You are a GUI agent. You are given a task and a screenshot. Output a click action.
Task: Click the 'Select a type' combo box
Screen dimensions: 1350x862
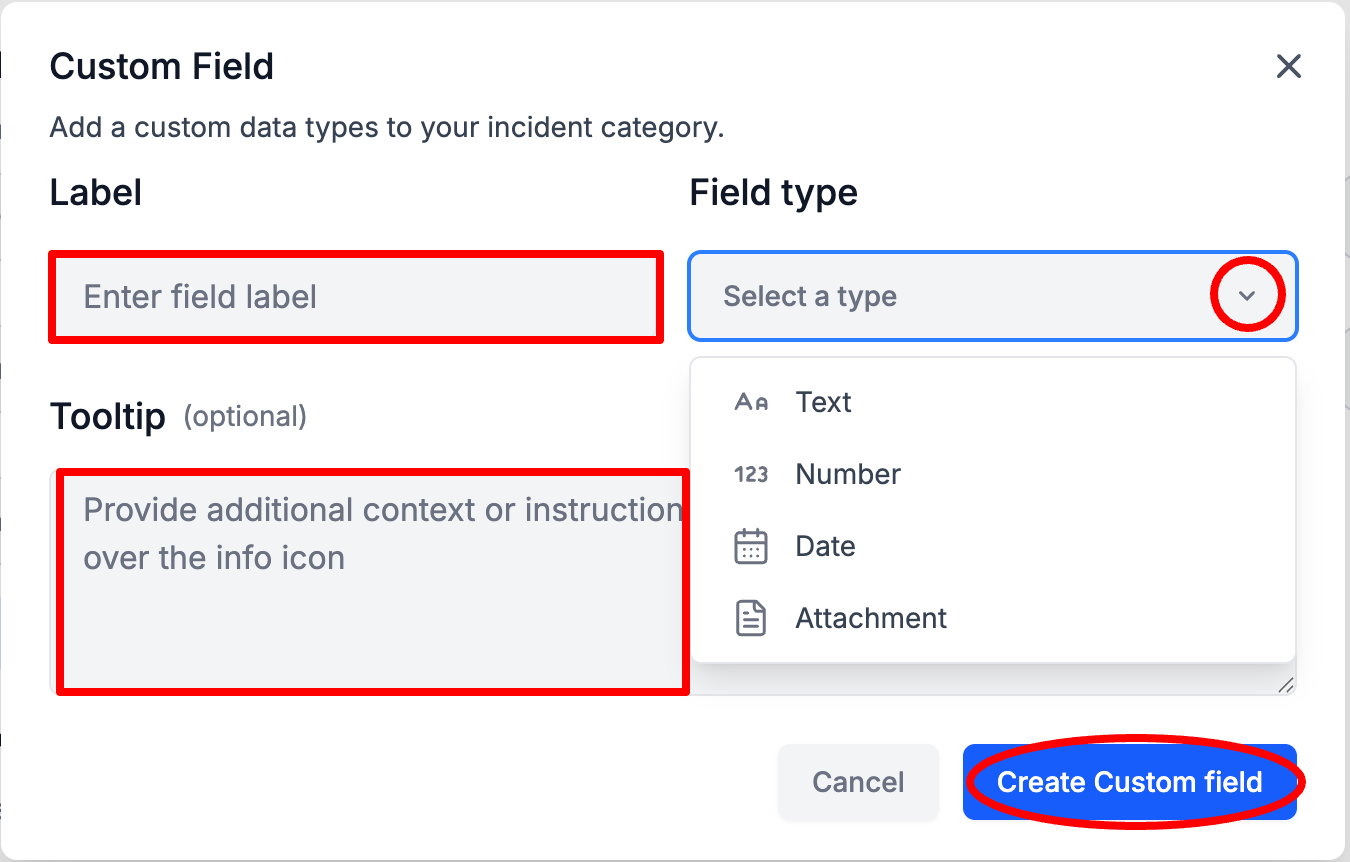[x=950, y=296]
